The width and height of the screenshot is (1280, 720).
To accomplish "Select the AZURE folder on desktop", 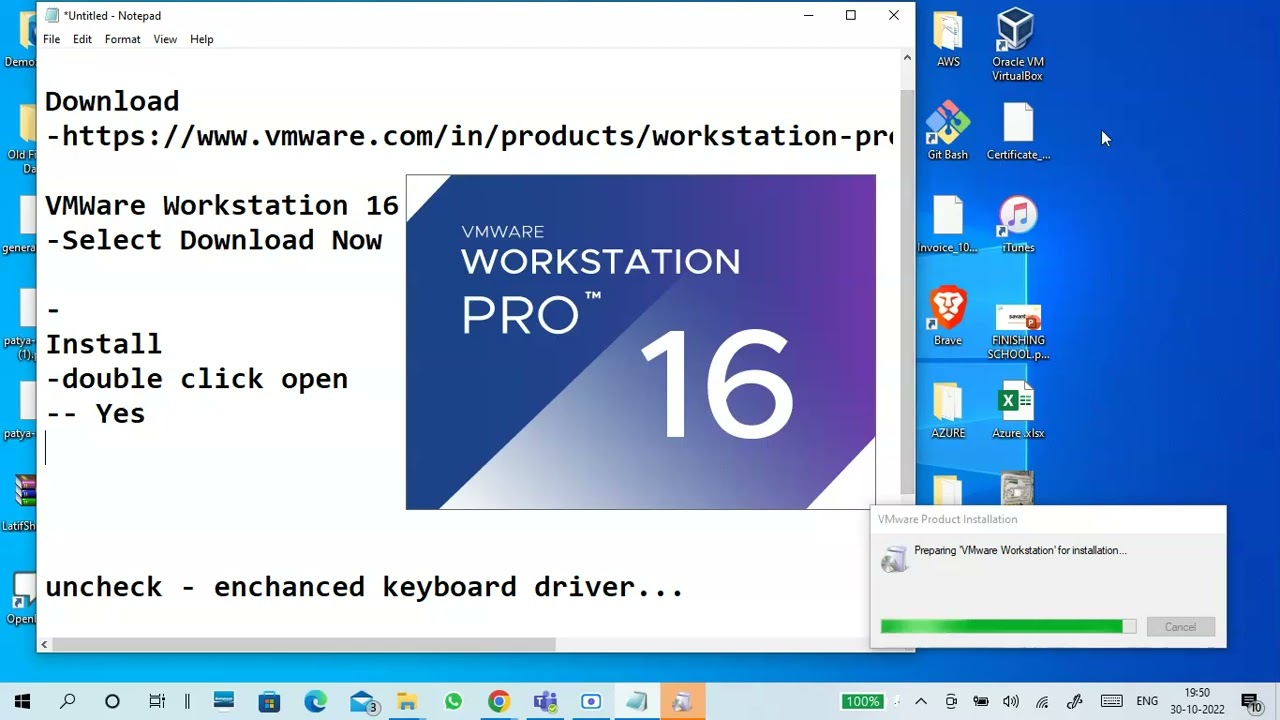I will coord(948,410).
